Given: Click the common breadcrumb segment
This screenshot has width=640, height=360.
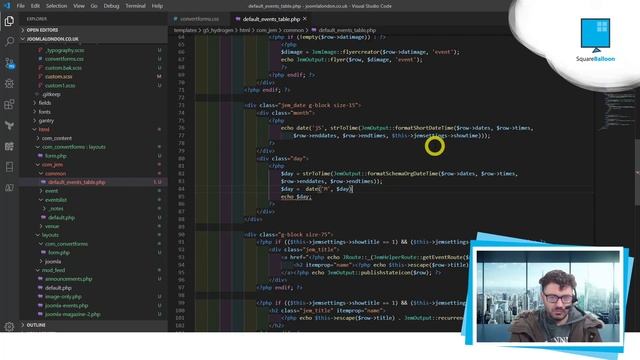Looking at the screenshot, I should [293, 30].
